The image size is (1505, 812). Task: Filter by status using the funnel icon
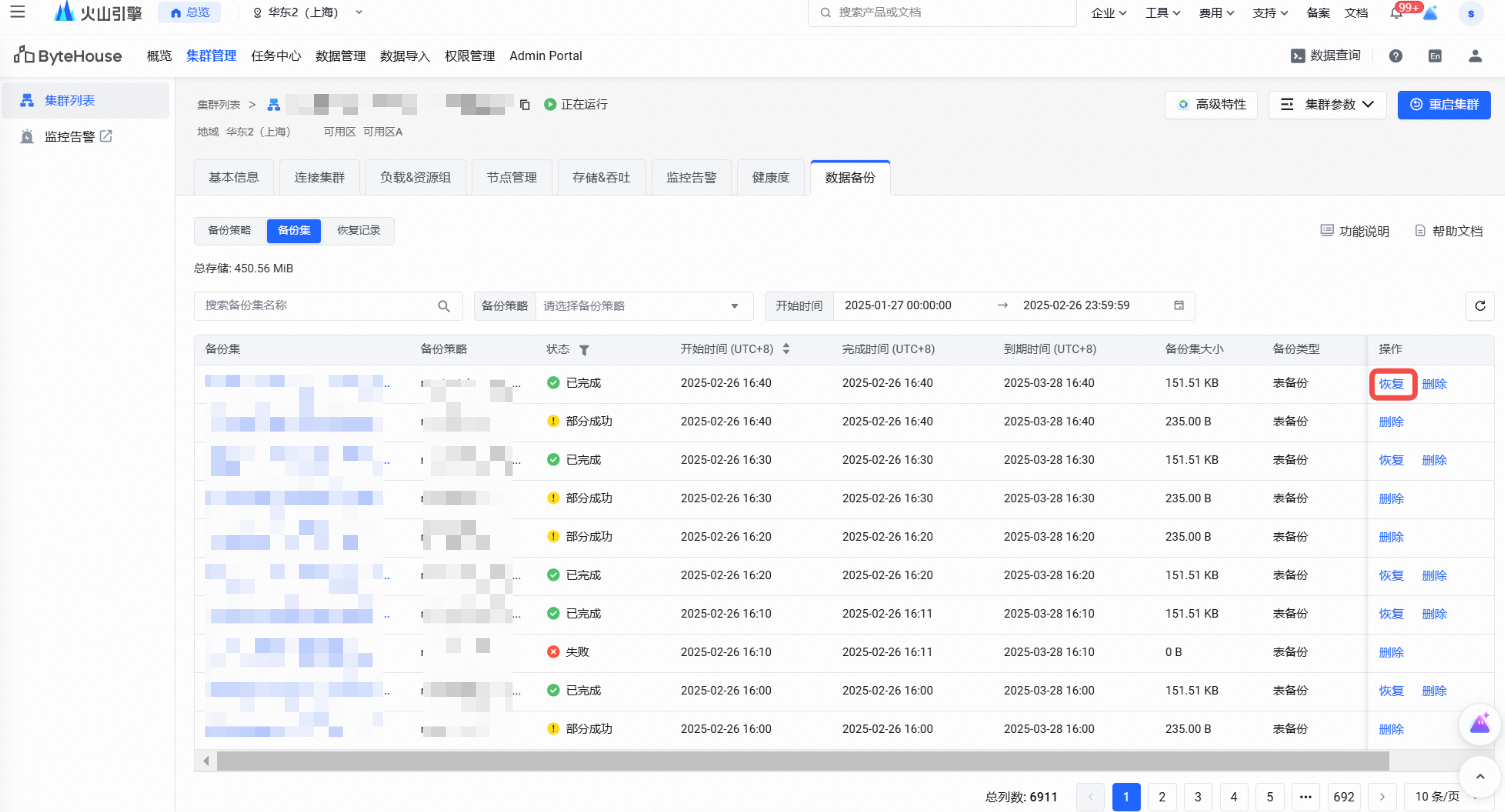tap(584, 350)
